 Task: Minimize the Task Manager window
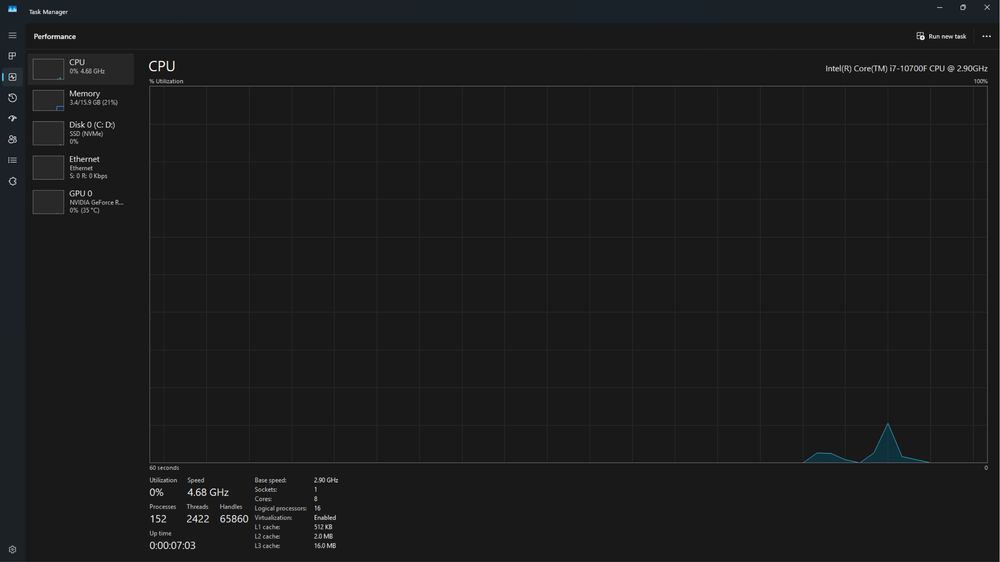(x=939, y=8)
